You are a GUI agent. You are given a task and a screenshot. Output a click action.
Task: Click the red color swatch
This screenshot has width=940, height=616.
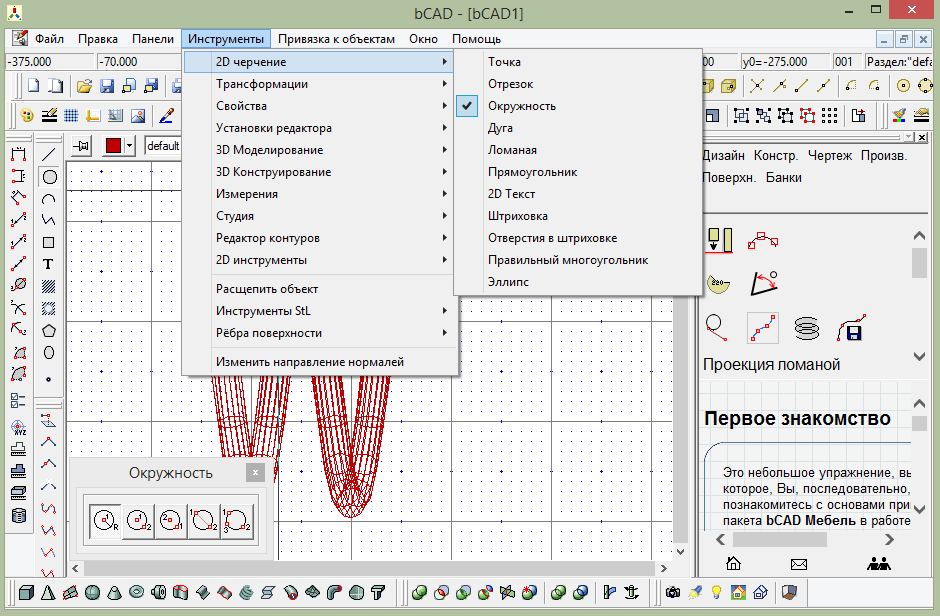(x=113, y=146)
